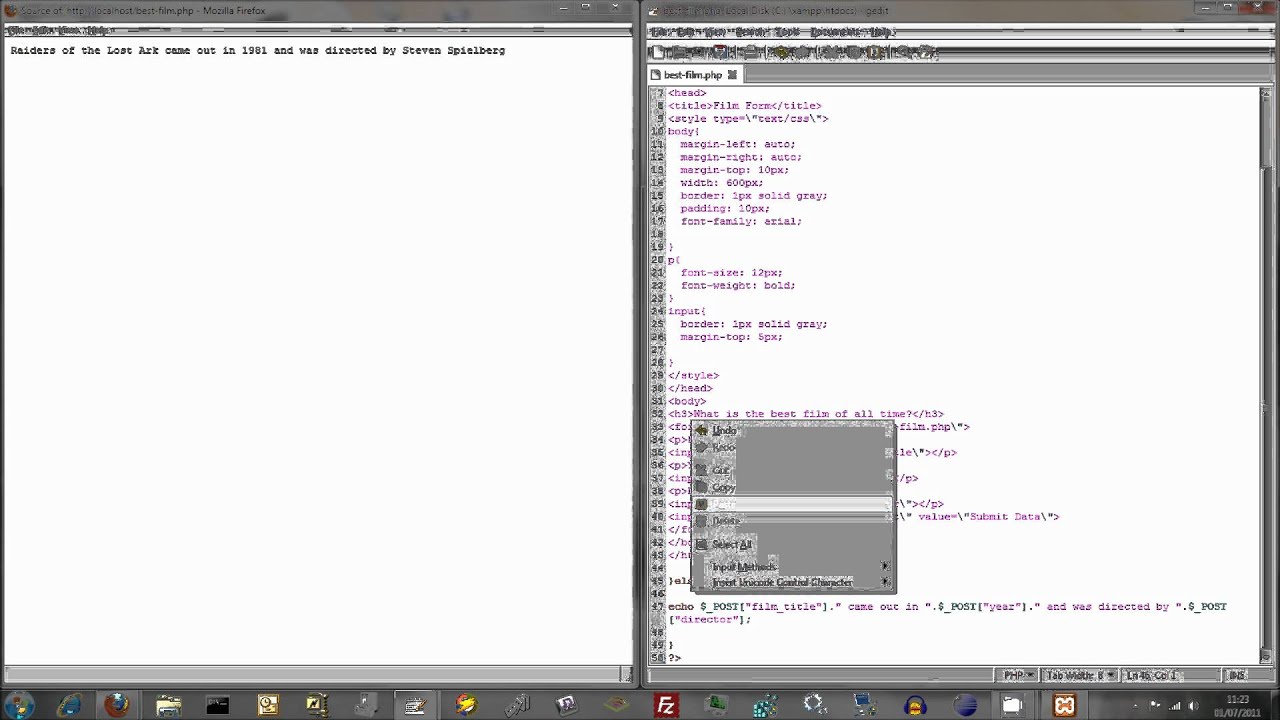The height and width of the screenshot is (720, 1280).
Task: Close the best-film.php tab
Action: click(x=732, y=75)
